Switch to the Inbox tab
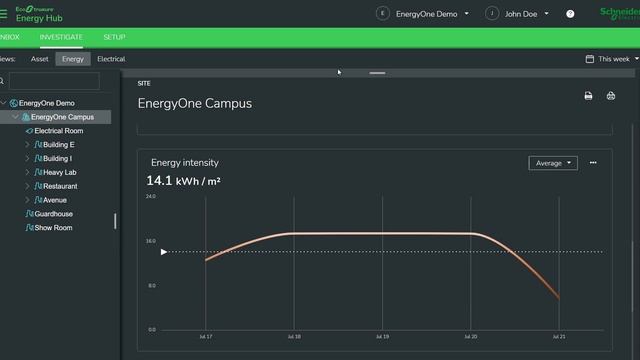 coord(10,37)
